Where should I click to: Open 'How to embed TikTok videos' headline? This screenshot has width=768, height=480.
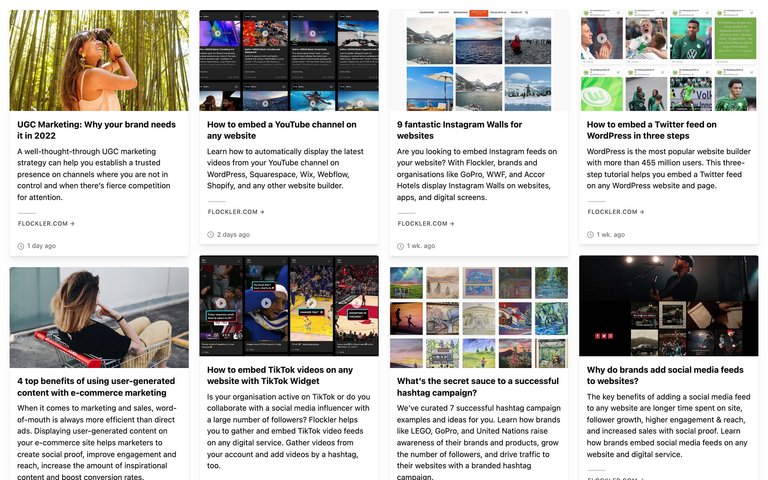pyautogui.click(x=280, y=375)
